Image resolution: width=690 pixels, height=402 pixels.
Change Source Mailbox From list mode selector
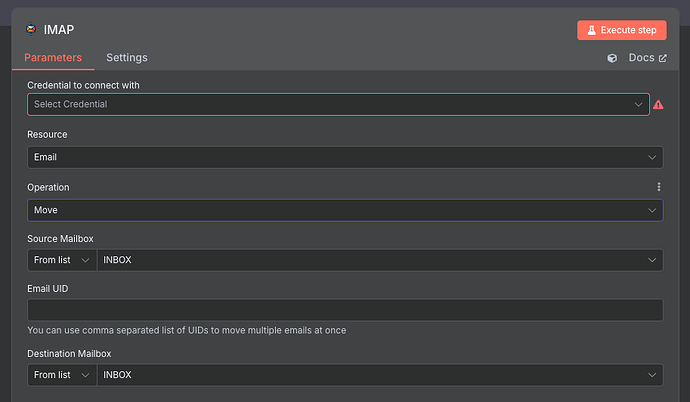[62, 260]
